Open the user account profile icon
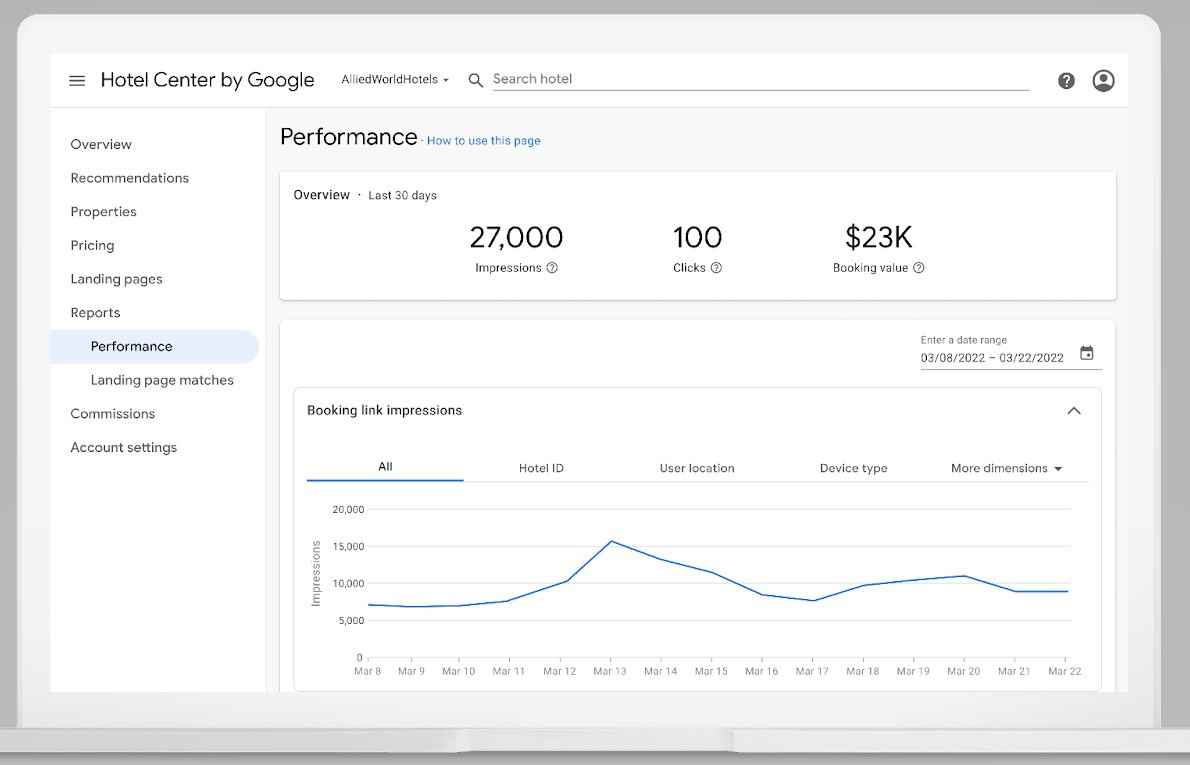The width and height of the screenshot is (1190, 765). [x=1103, y=81]
